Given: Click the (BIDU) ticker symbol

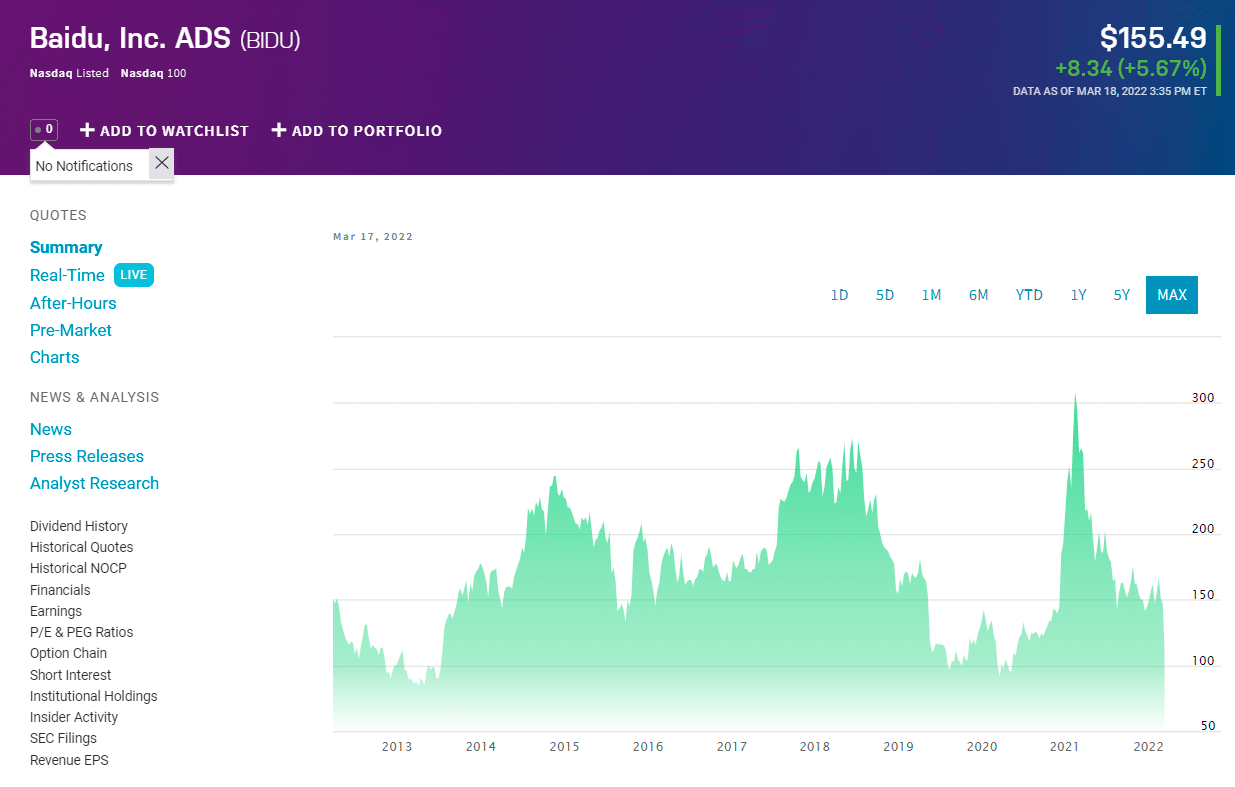Looking at the screenshot, I should pos(270,40).
